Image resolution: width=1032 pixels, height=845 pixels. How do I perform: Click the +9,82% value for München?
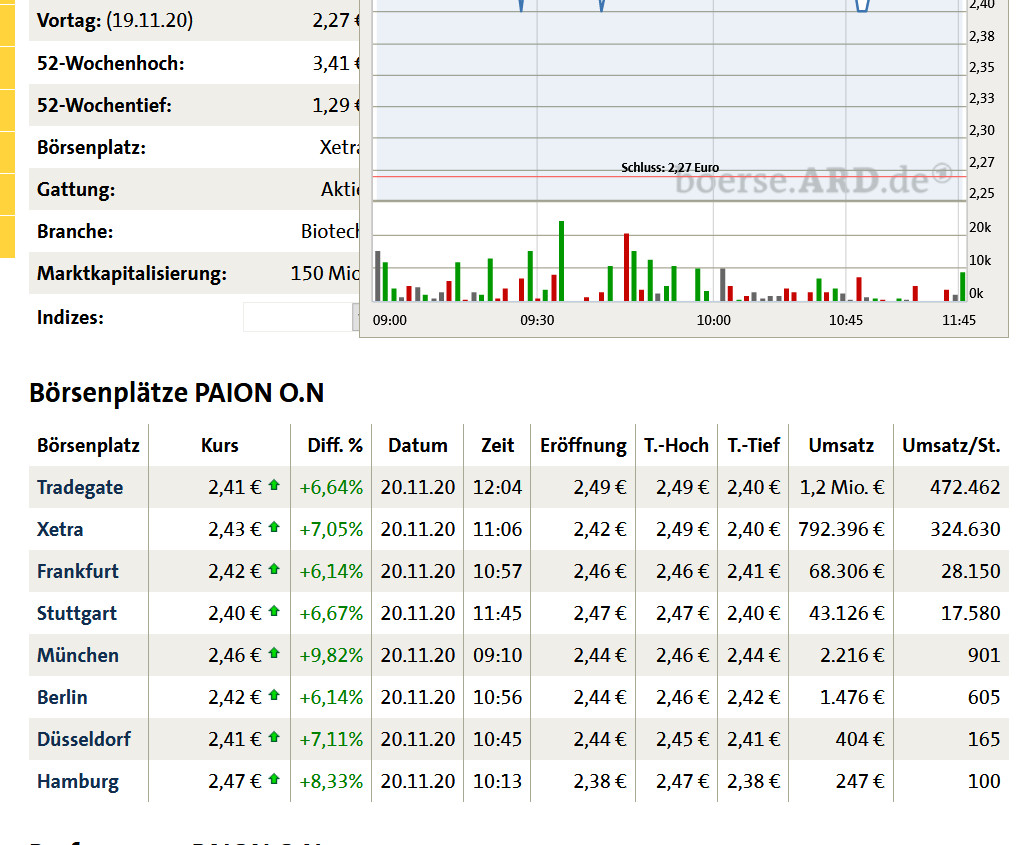[x=331, y=655]
